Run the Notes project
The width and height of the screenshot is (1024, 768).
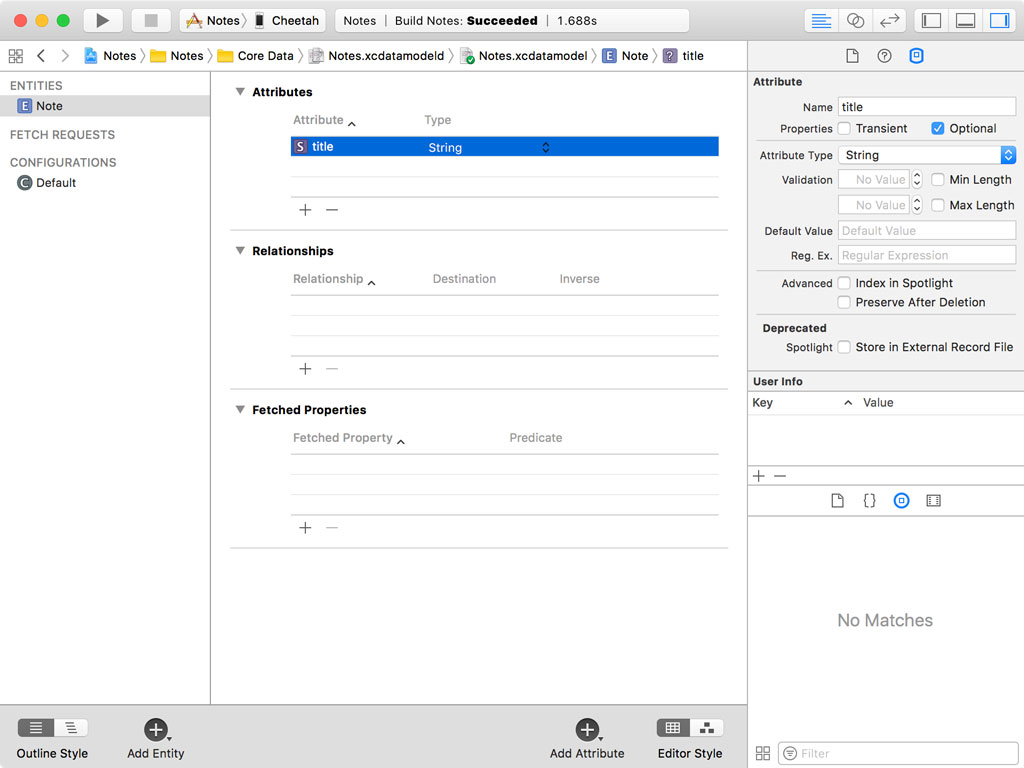click(x=103, y=19)
